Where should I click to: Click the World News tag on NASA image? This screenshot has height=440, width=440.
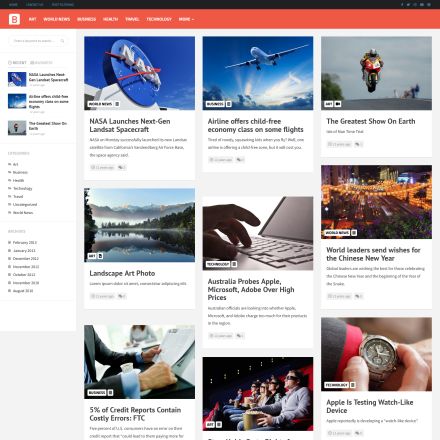click(x=100, y=104)
